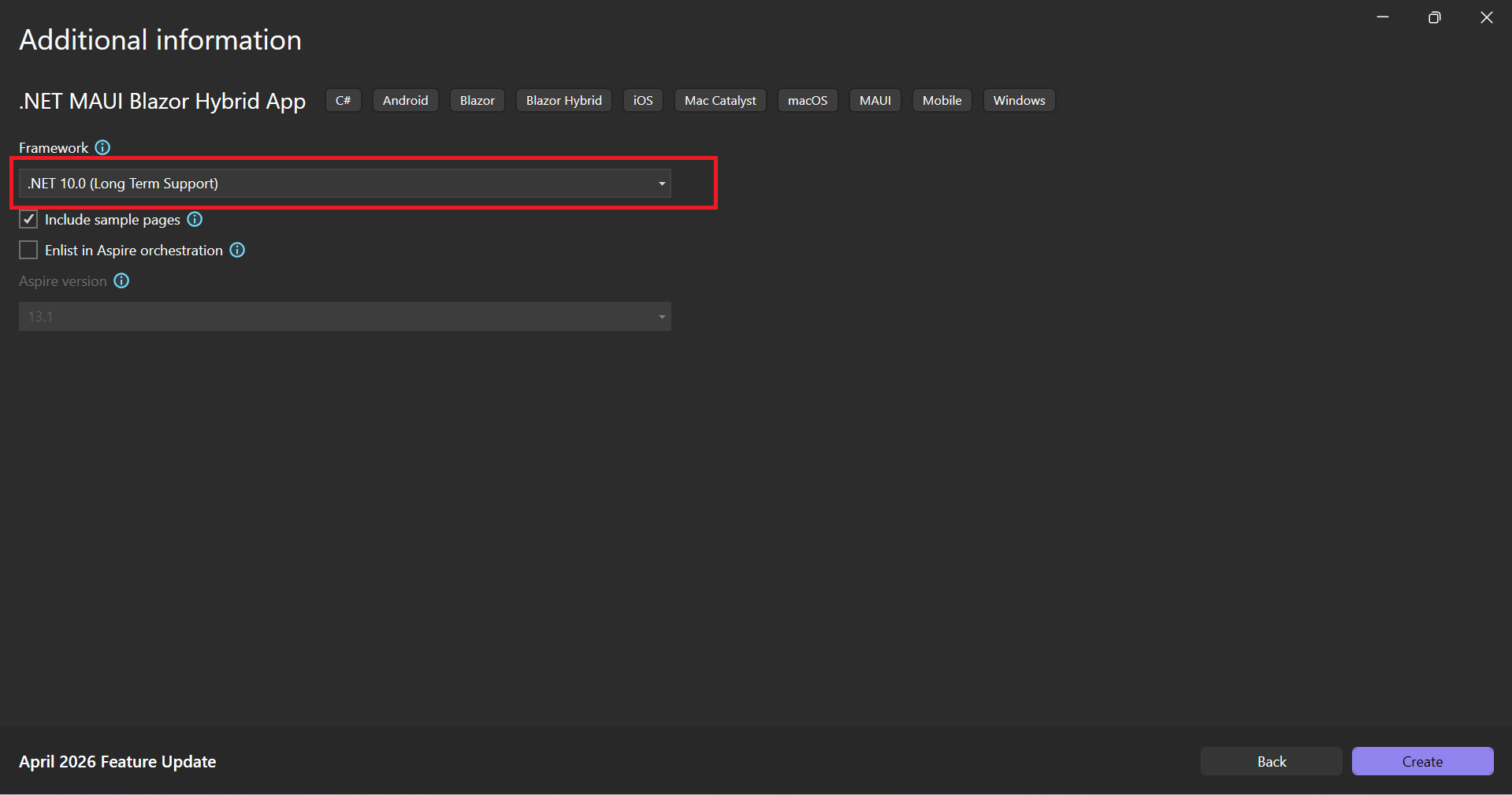
Task: Click the Create button
Action: [1422, 761]
